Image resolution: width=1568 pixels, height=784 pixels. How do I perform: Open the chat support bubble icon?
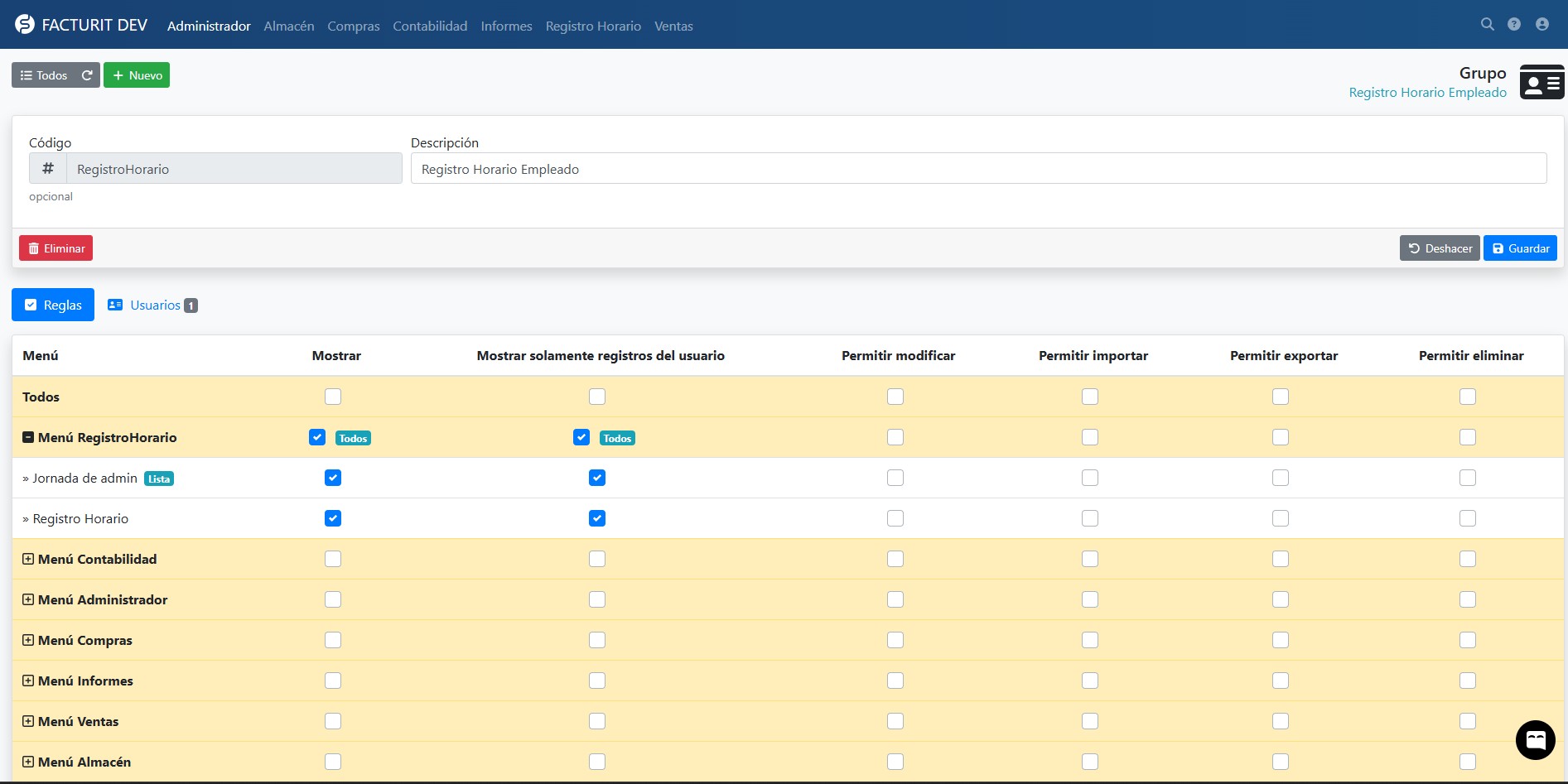[1535, 739]
